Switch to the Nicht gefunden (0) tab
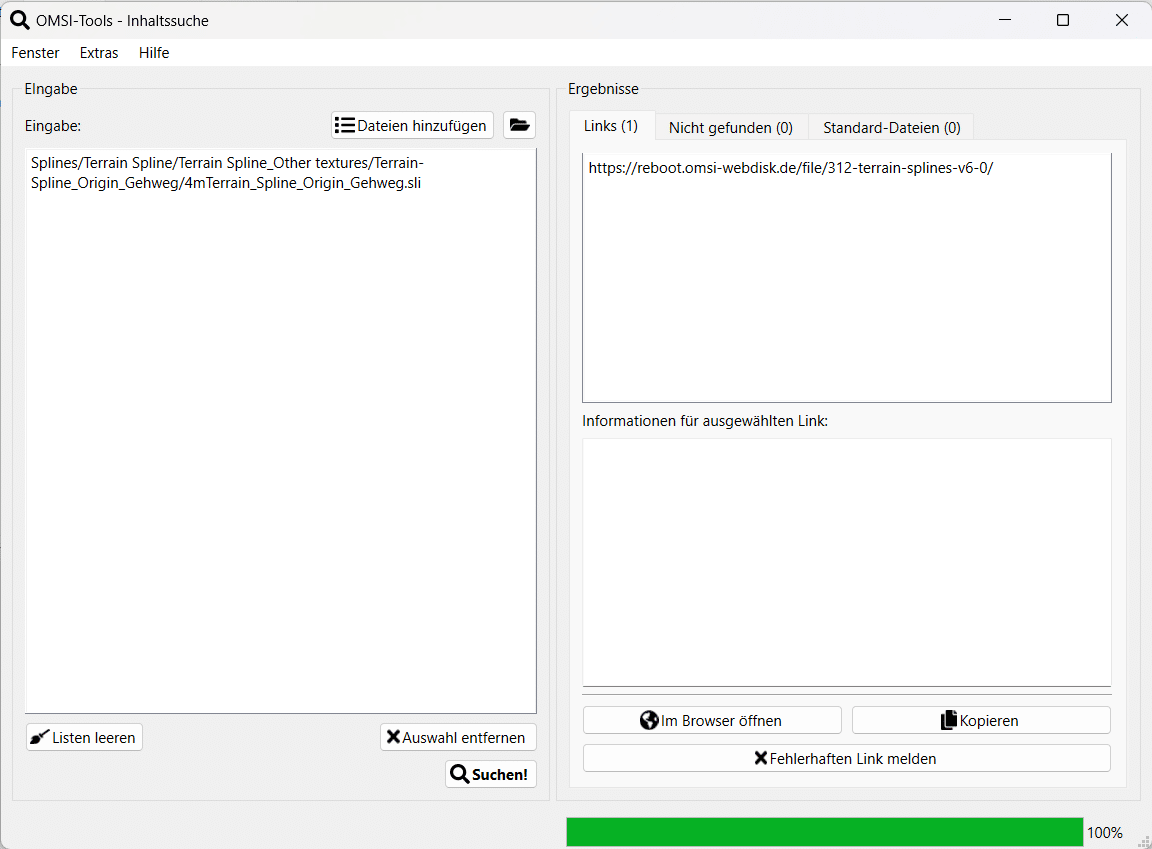 pyautogui.click(x=730, y=127)
